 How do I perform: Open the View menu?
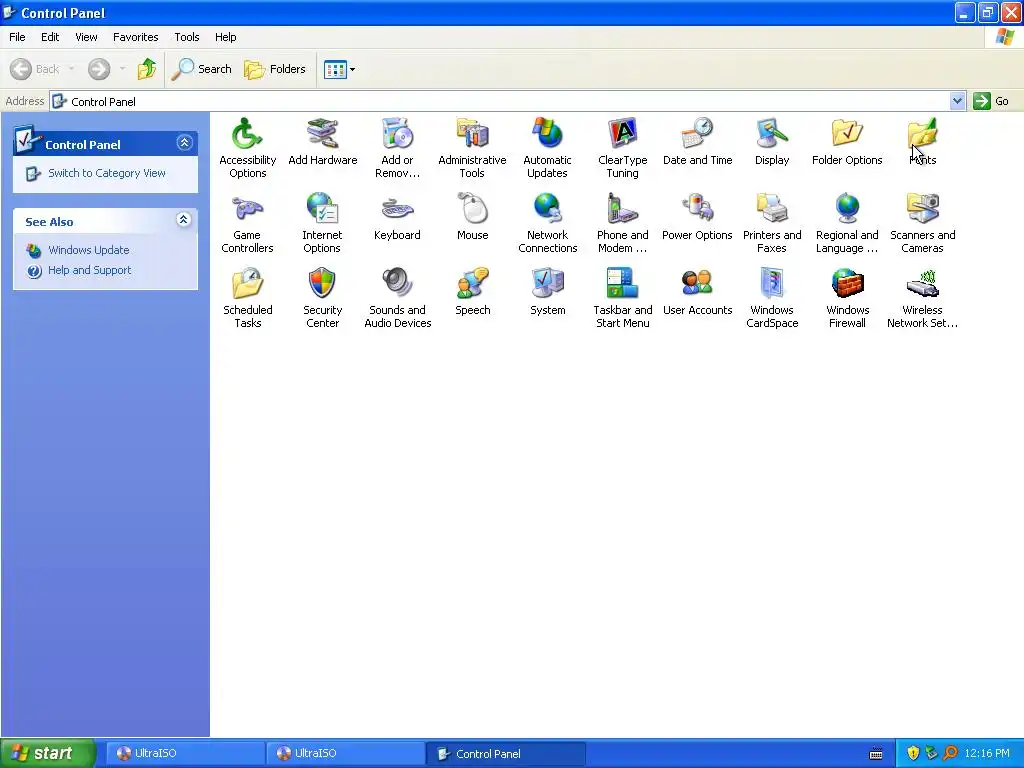point(86,37)
